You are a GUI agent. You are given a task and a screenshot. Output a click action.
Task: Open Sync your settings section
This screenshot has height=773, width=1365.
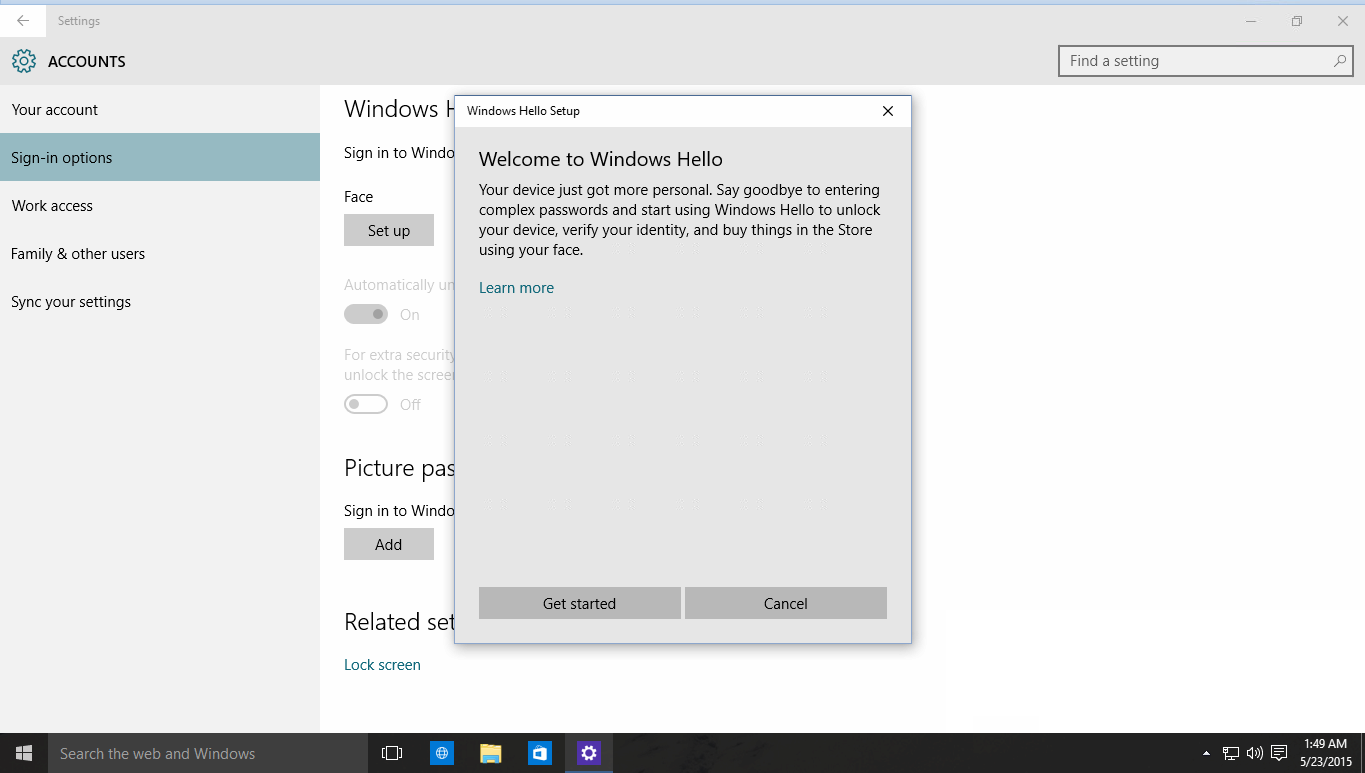pos(160,302)
